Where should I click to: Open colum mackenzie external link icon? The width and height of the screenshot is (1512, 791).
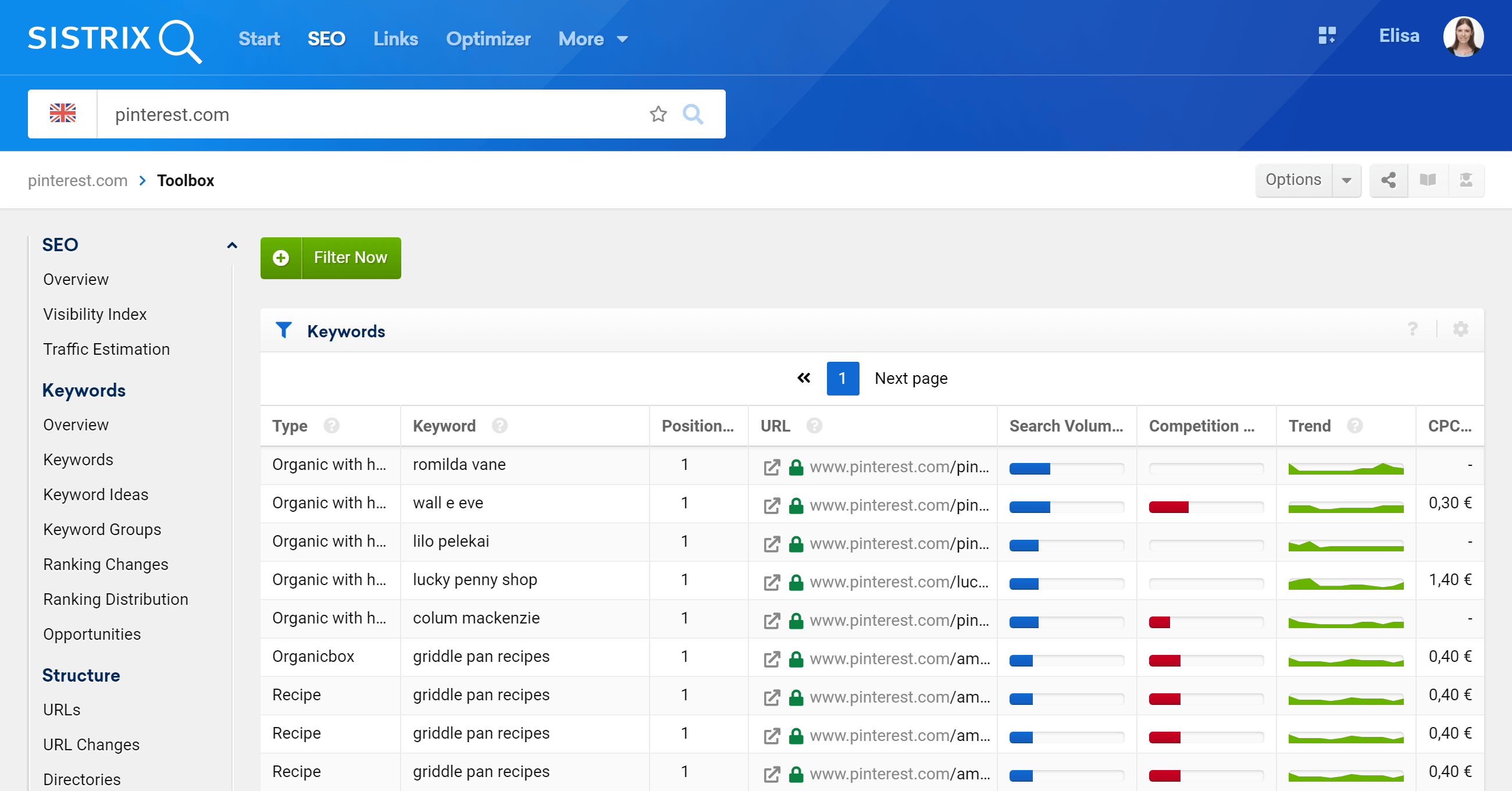(x=772, y=621)
